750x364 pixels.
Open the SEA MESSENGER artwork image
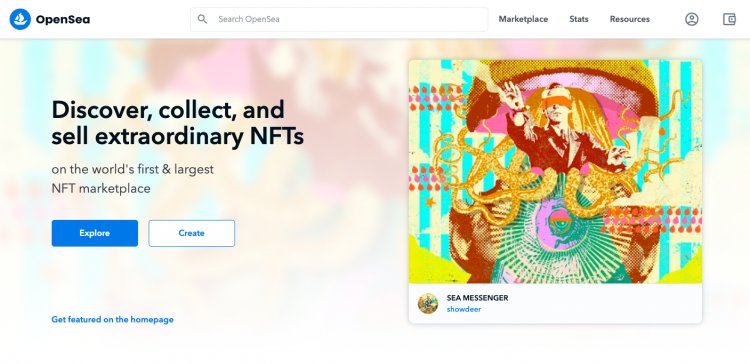555,171
